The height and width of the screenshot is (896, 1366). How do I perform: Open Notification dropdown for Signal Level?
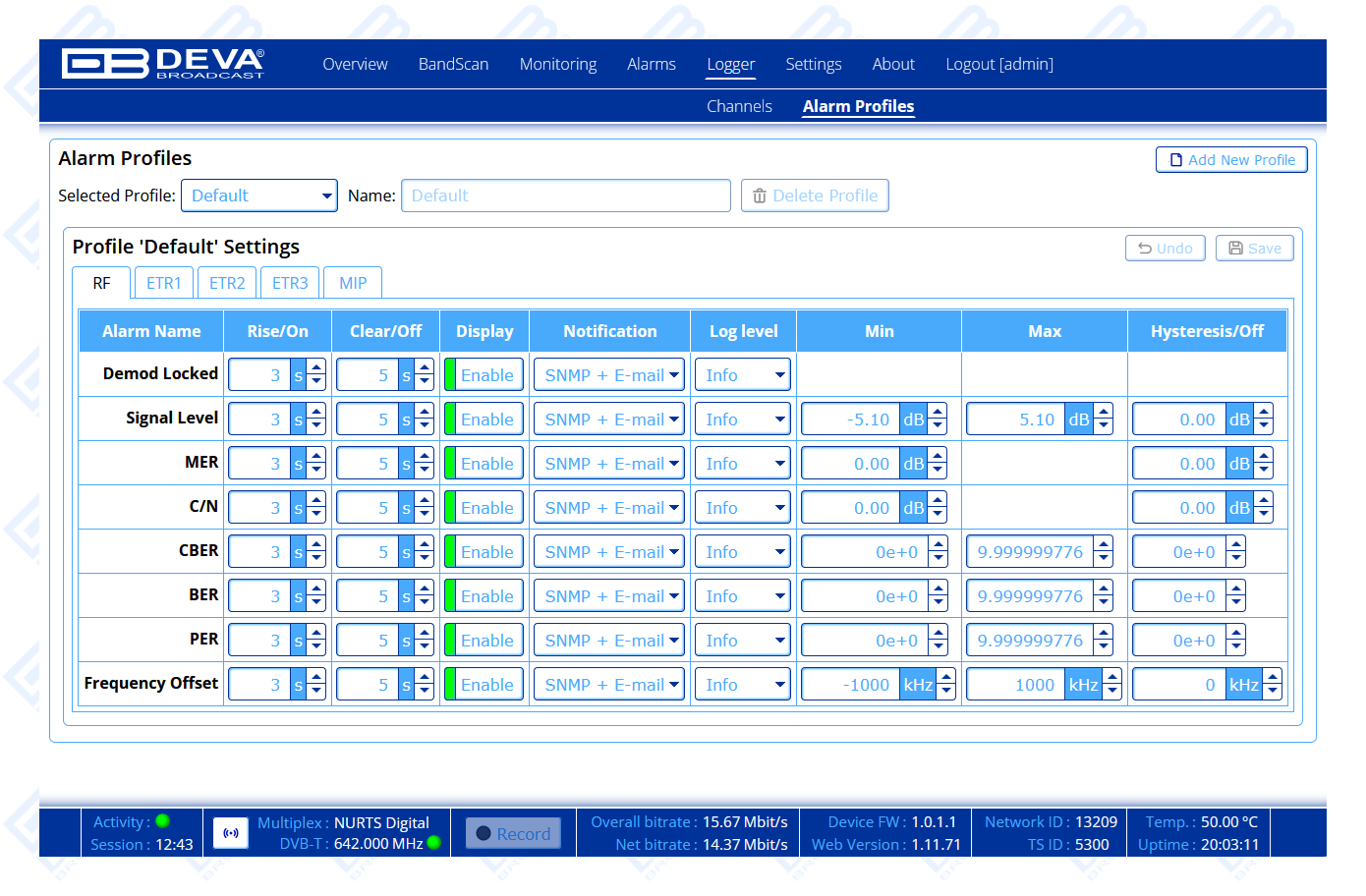[608, 420]
